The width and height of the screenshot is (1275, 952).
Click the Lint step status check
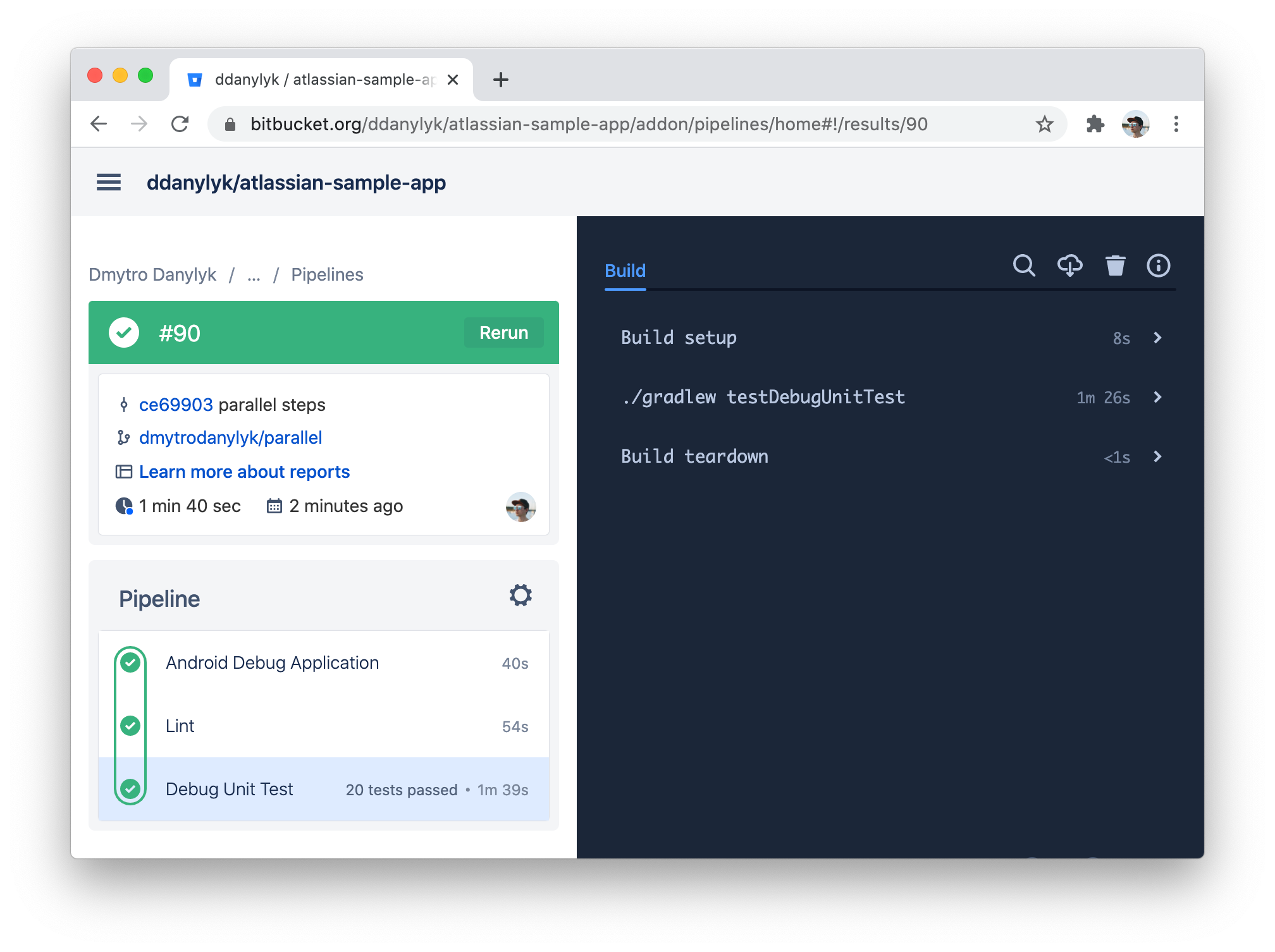click(x=130, y=726)
